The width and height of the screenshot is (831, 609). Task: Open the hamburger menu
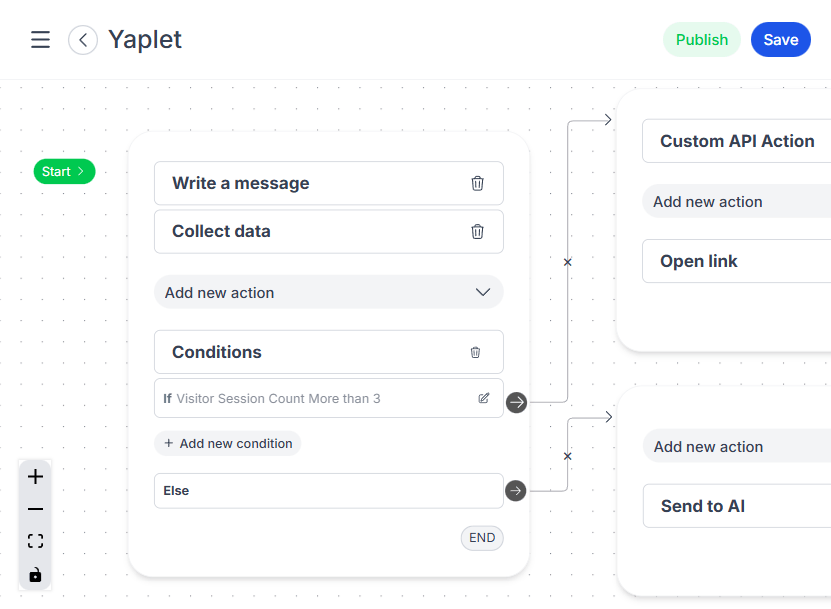(x=40, y=40)
